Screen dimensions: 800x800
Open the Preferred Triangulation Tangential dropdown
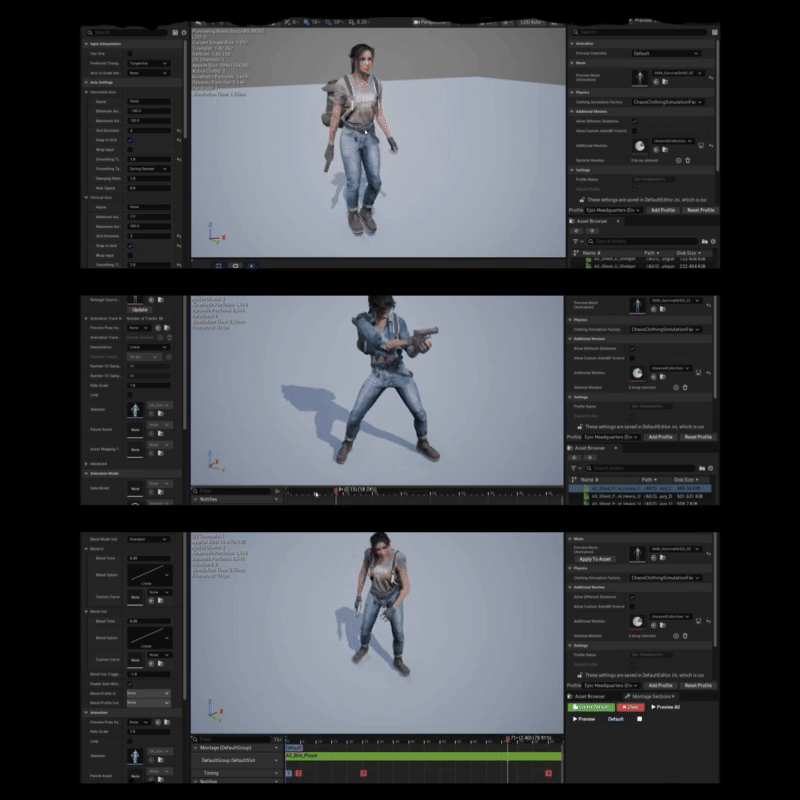tap(148, 63)
